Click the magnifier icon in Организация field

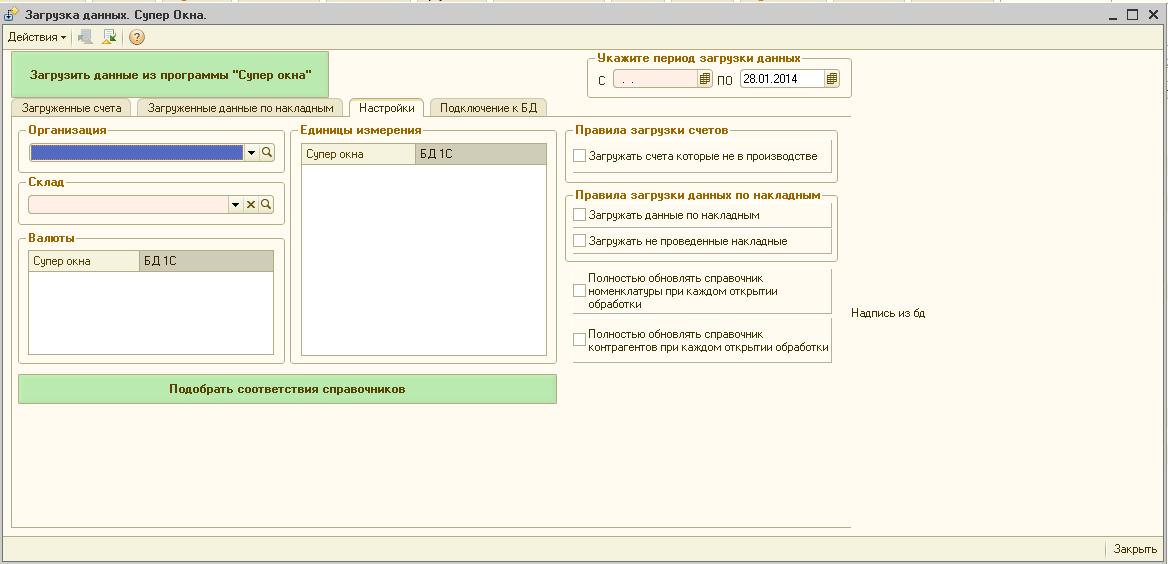coord(267,153)
